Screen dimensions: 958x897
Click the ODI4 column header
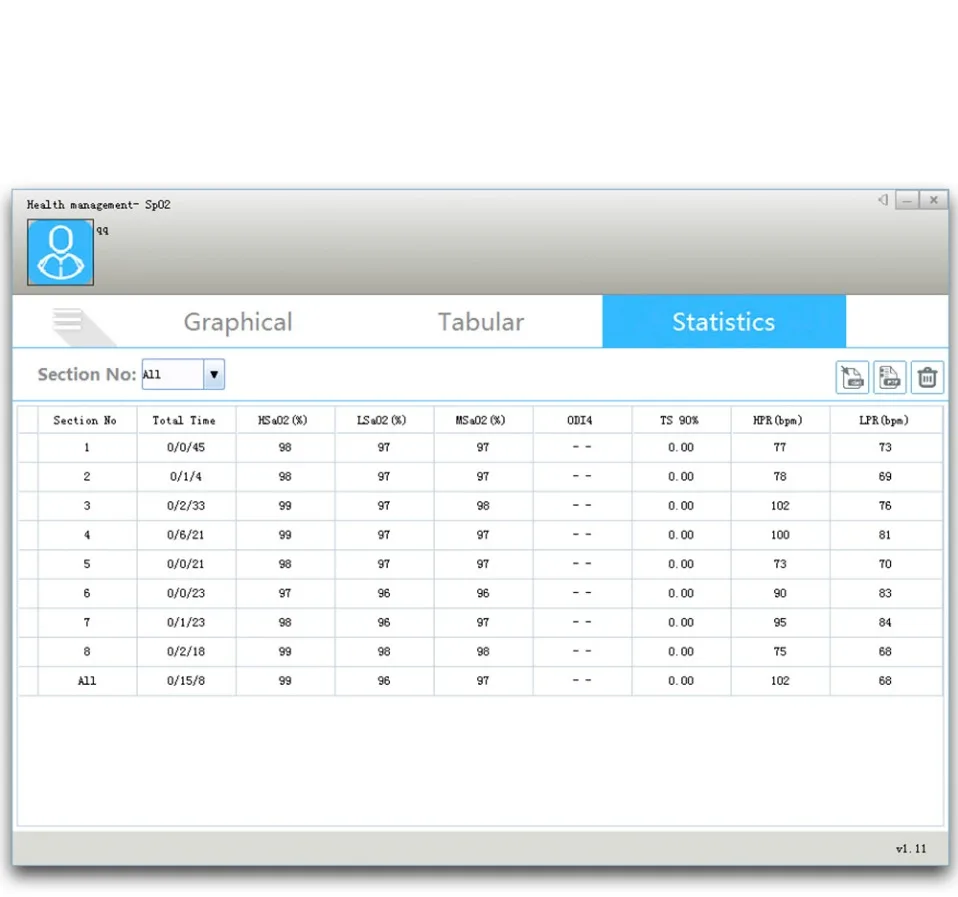click(x=580, y=420)
